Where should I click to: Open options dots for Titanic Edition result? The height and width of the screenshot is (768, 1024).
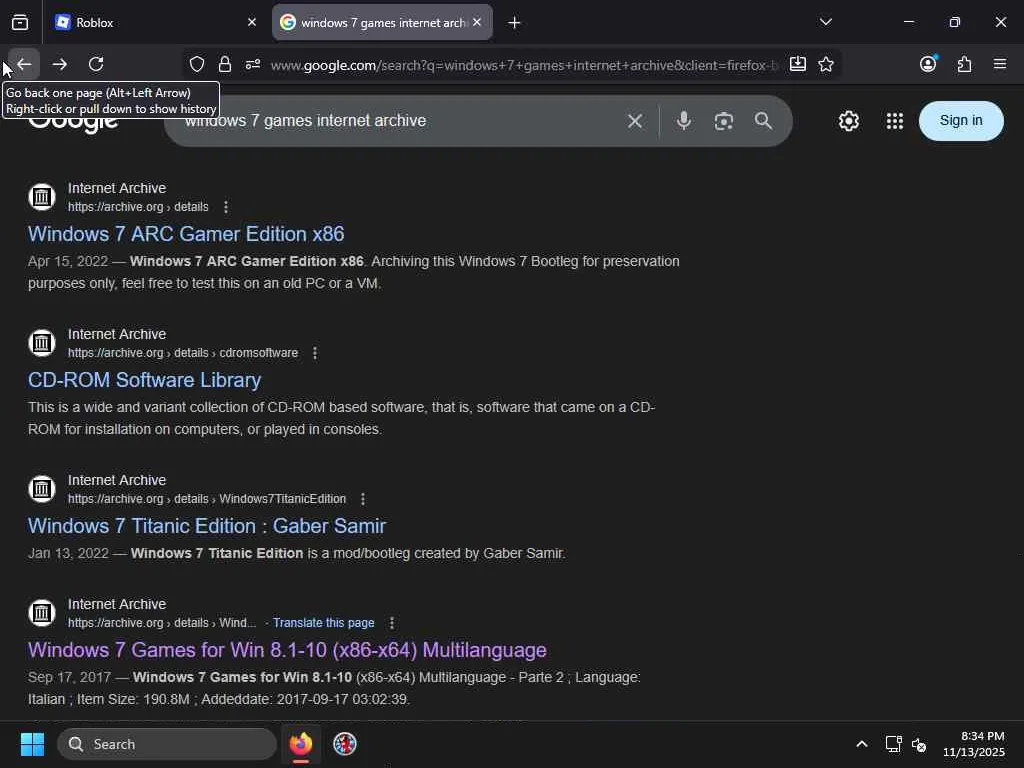click(x=363, y=499)
